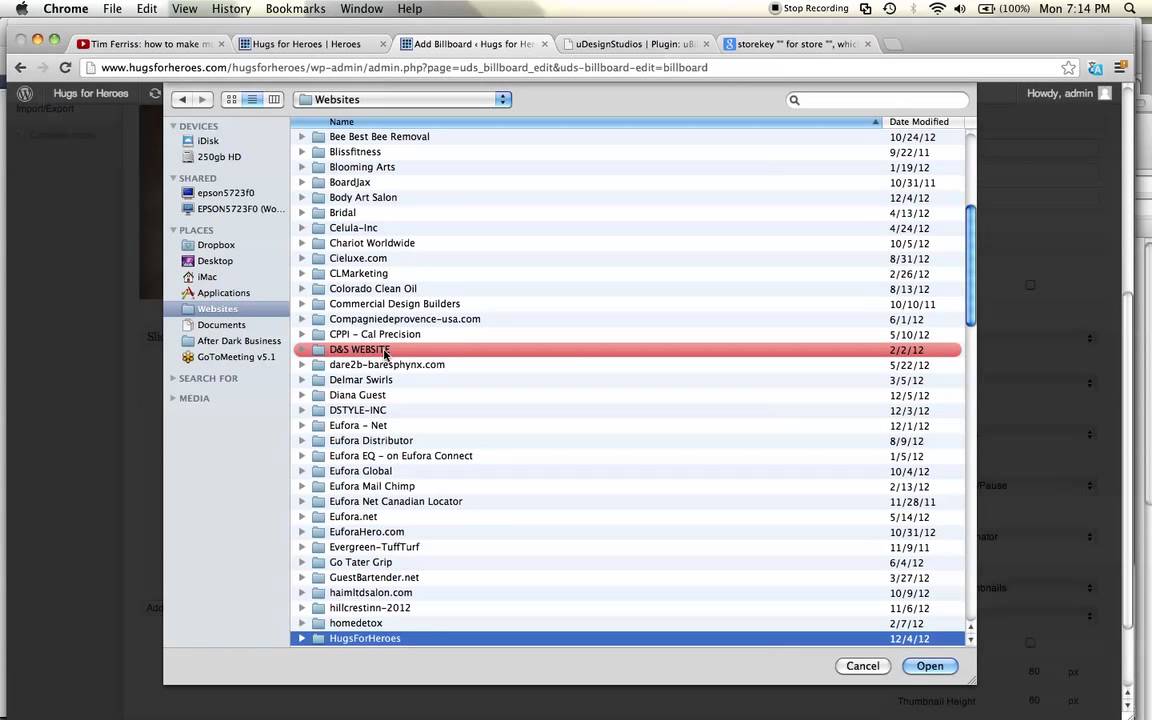Expand the HugsForHeroes folder triangle
This screenshot has height=720, width=1152.
301,638
